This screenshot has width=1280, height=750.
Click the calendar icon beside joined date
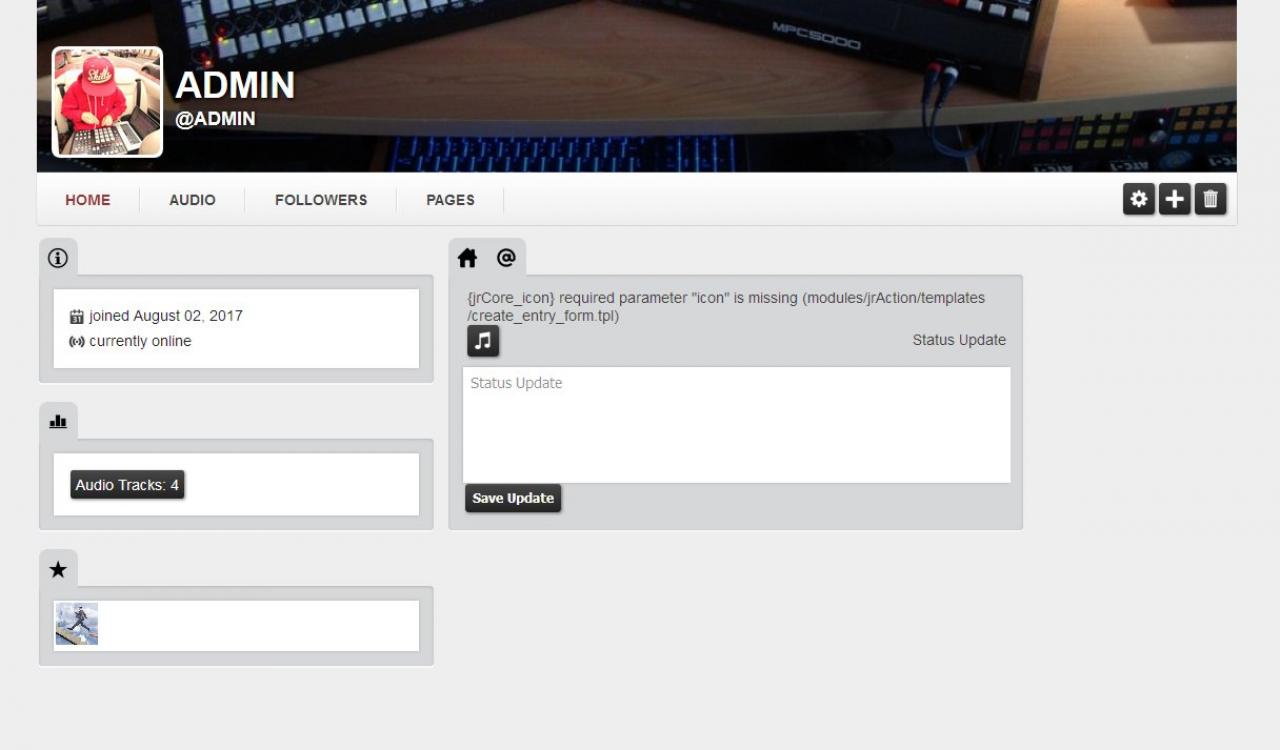pos(76,317)
